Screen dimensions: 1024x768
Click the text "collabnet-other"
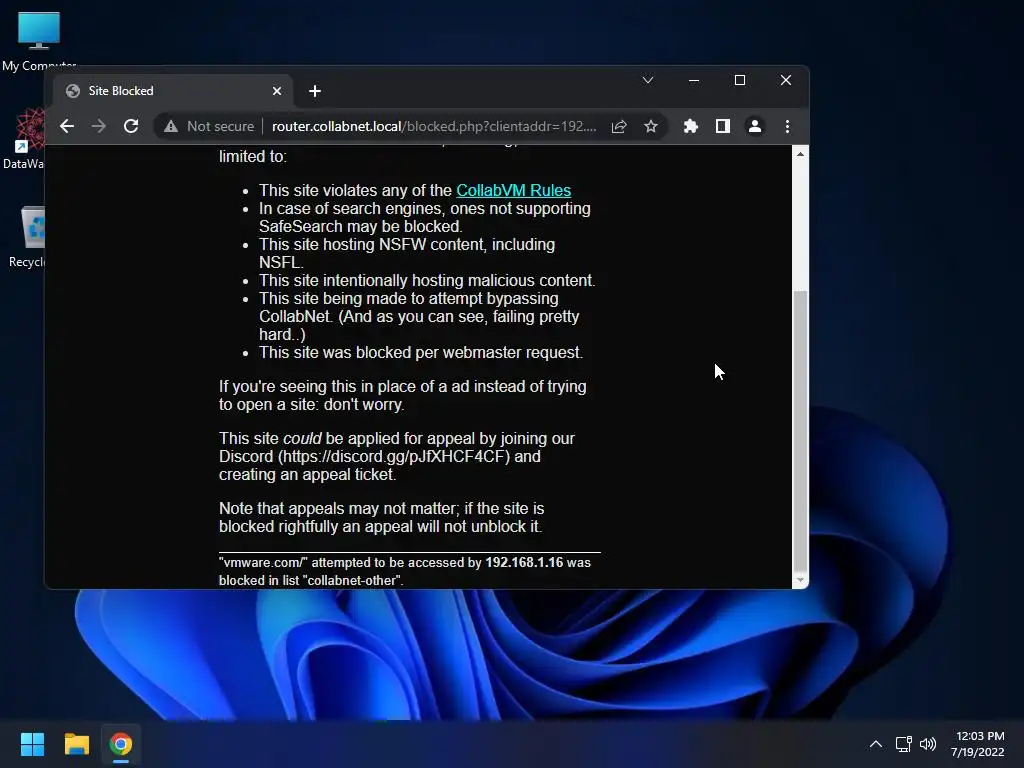click(353, 580)
